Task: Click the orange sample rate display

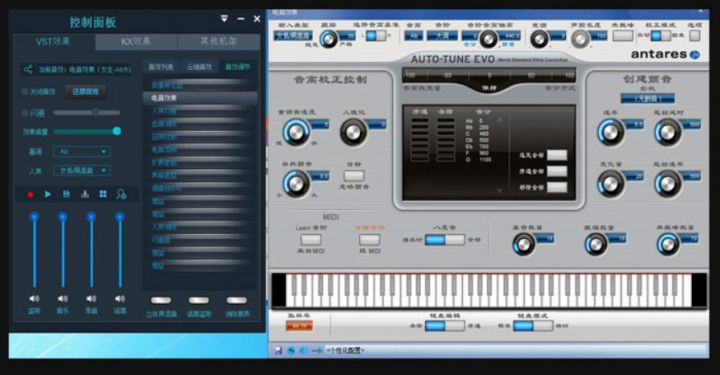Action: point(299,326)
